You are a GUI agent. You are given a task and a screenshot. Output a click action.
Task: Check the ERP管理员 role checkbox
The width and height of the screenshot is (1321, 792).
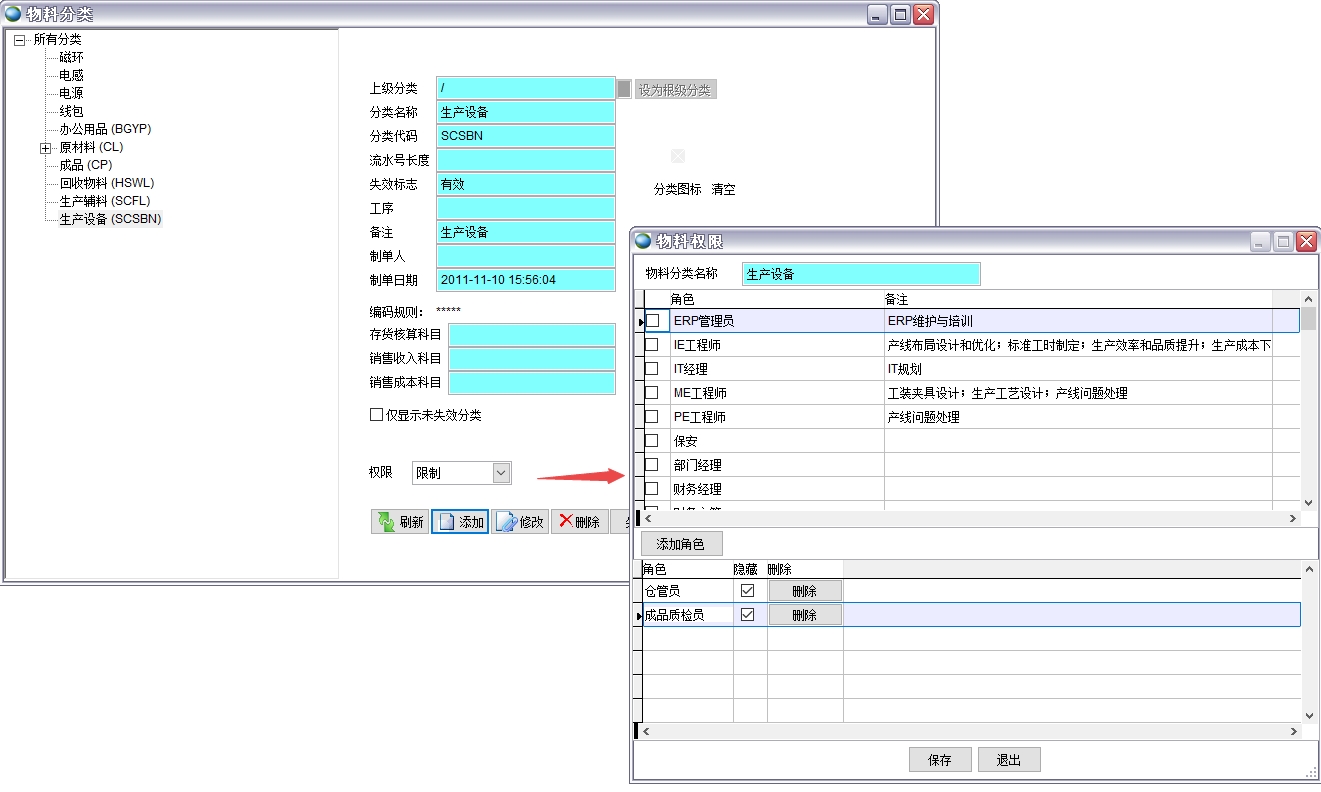(653, 321)
